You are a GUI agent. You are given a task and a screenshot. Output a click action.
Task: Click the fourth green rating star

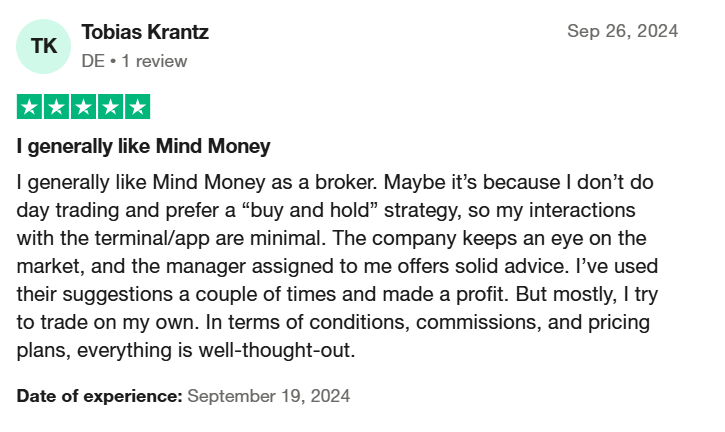click(111, 106)
